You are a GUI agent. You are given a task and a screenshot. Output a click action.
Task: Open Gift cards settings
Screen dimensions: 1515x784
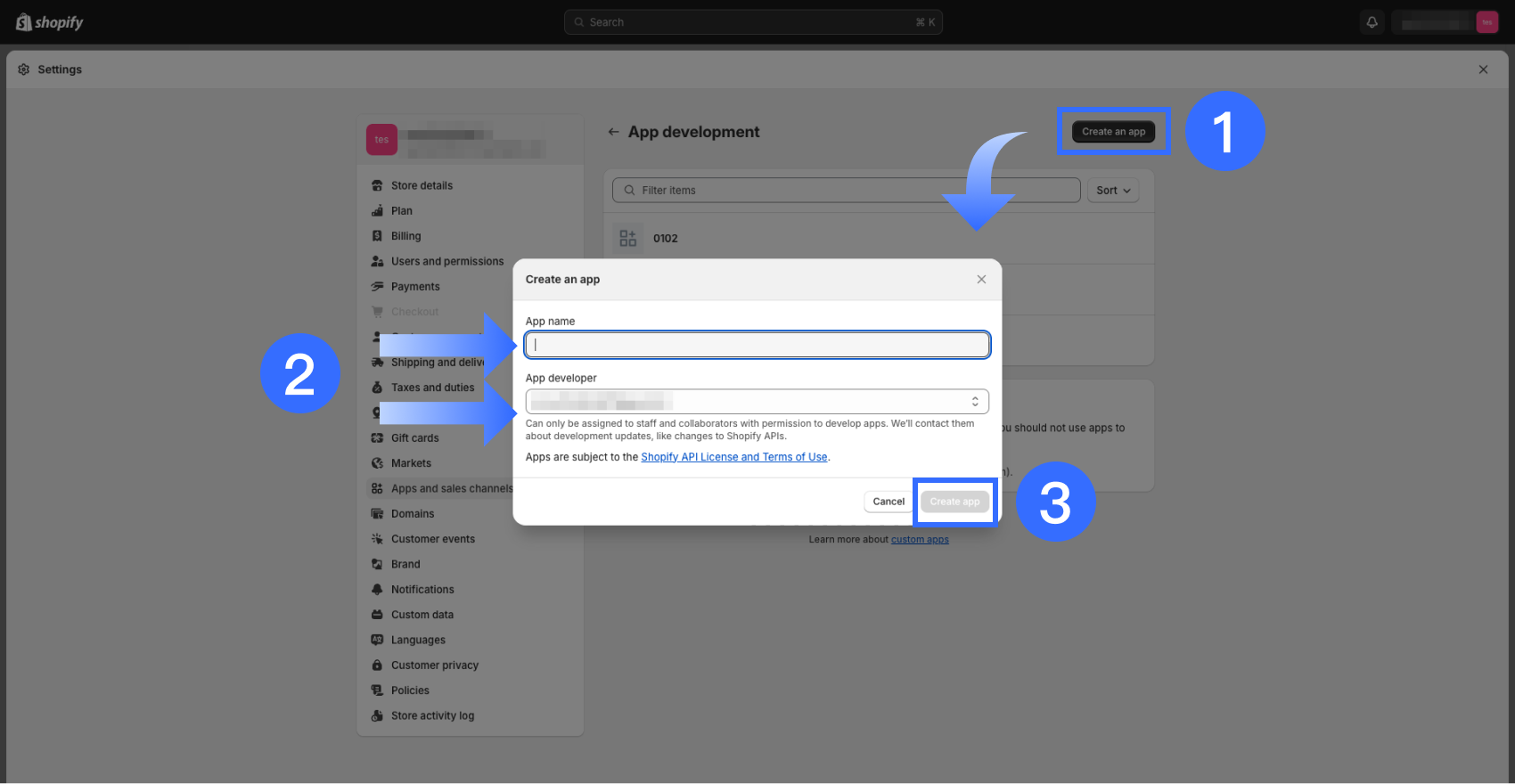[x=414, y=438]
